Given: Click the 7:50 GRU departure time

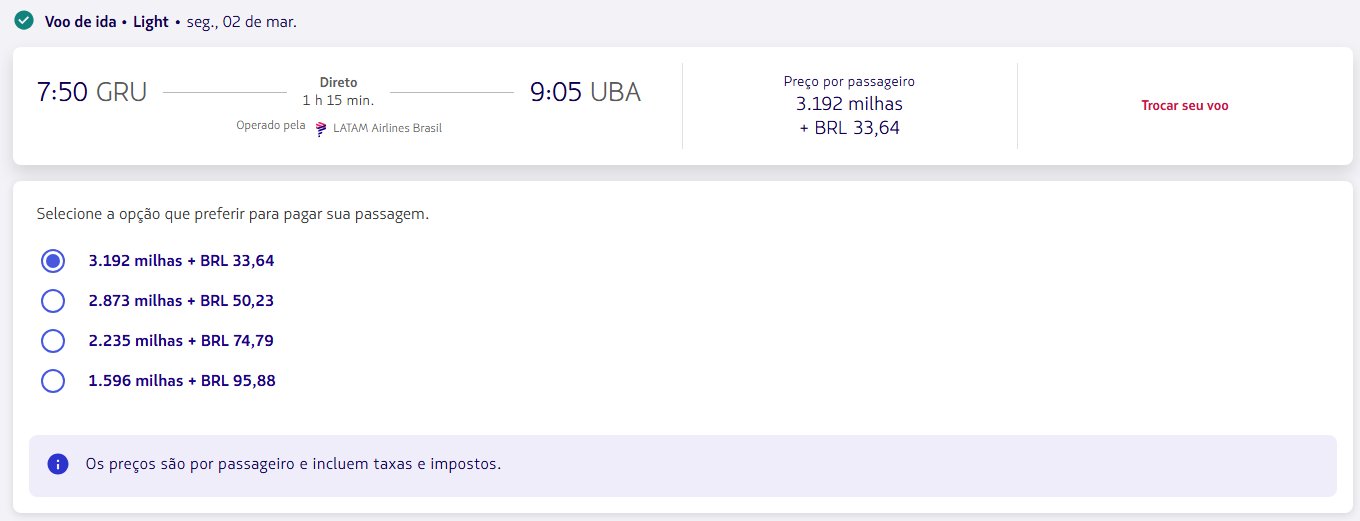Looking at the screenshot, I should 92,92.
